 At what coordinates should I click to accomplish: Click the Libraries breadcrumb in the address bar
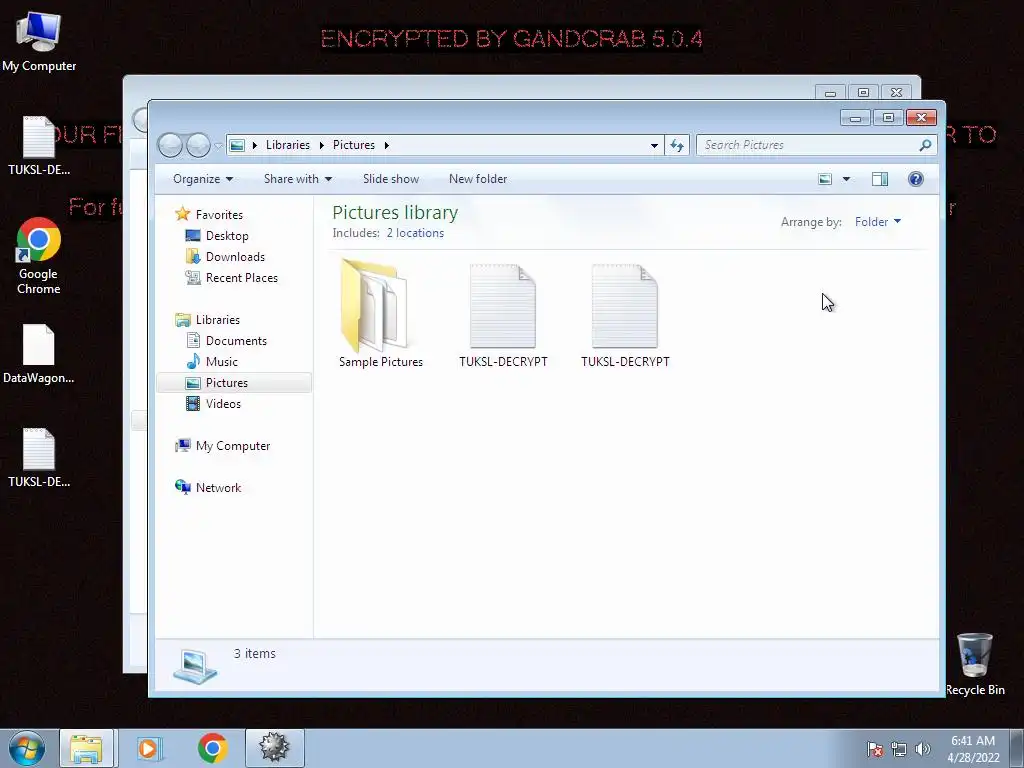click(x=287, y=145)
